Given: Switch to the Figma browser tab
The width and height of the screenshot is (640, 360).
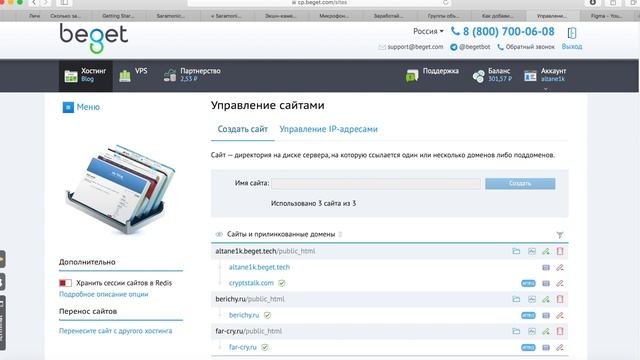Looking at the screenshot, I should tap(606, 16).
